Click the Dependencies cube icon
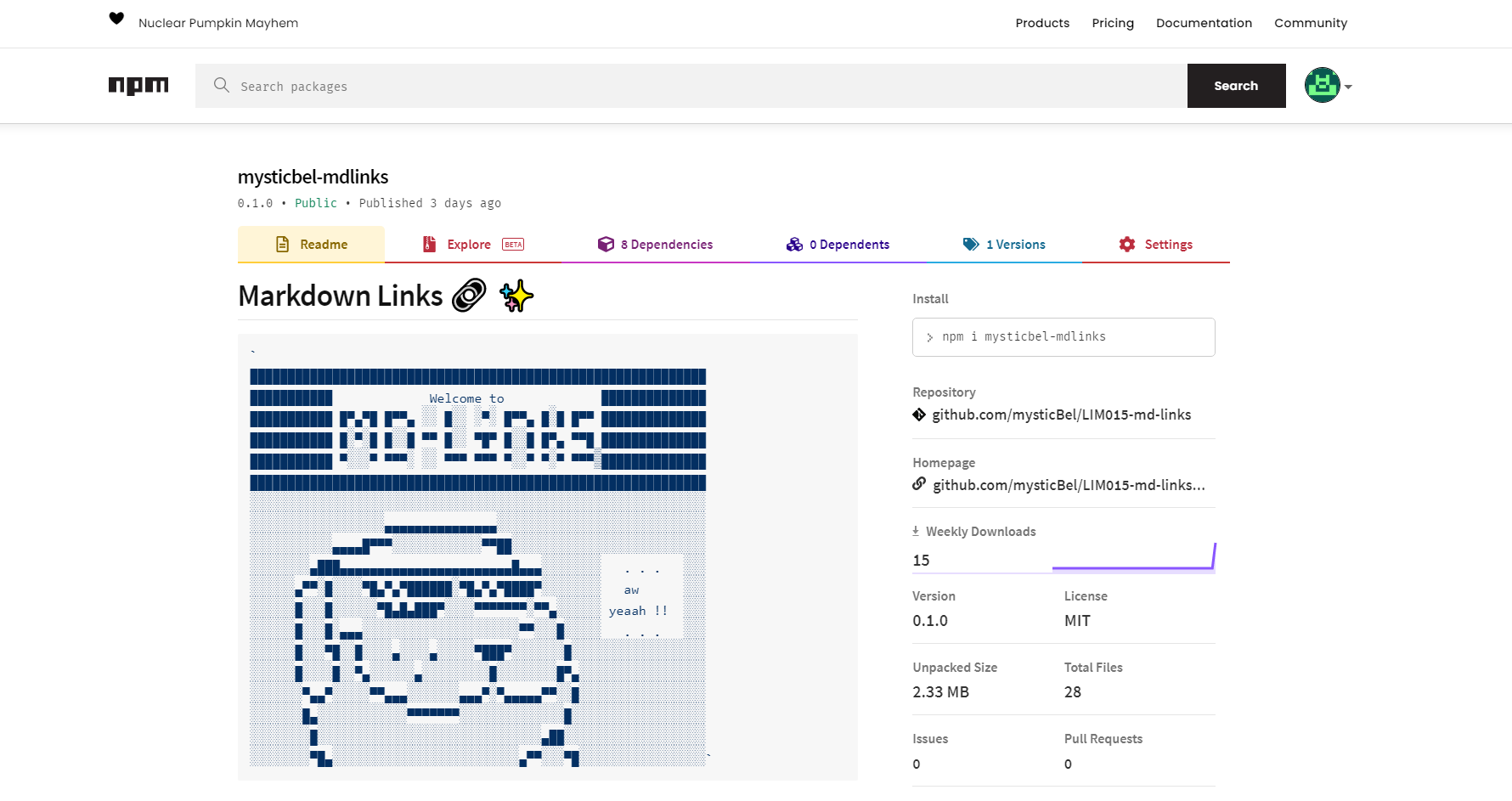This screenshot has height=801, width=1512. 606,245
